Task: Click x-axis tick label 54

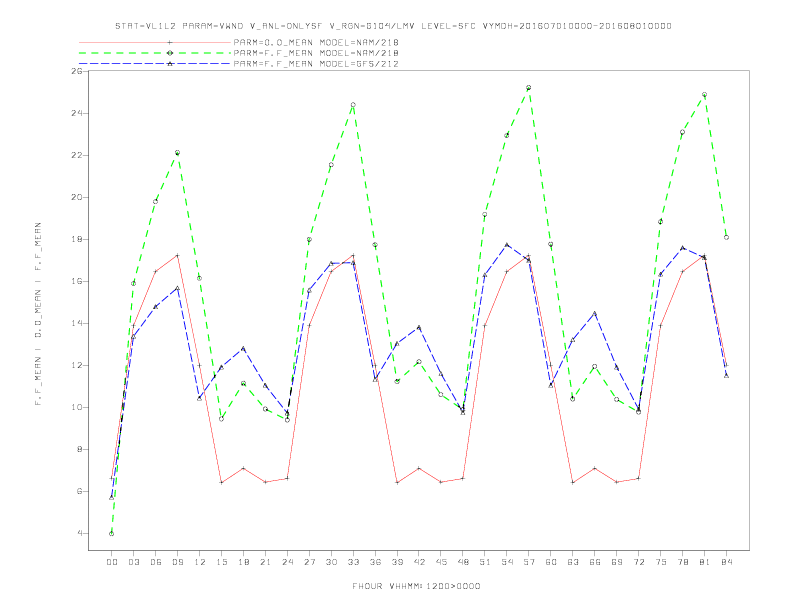Action: 507,562
